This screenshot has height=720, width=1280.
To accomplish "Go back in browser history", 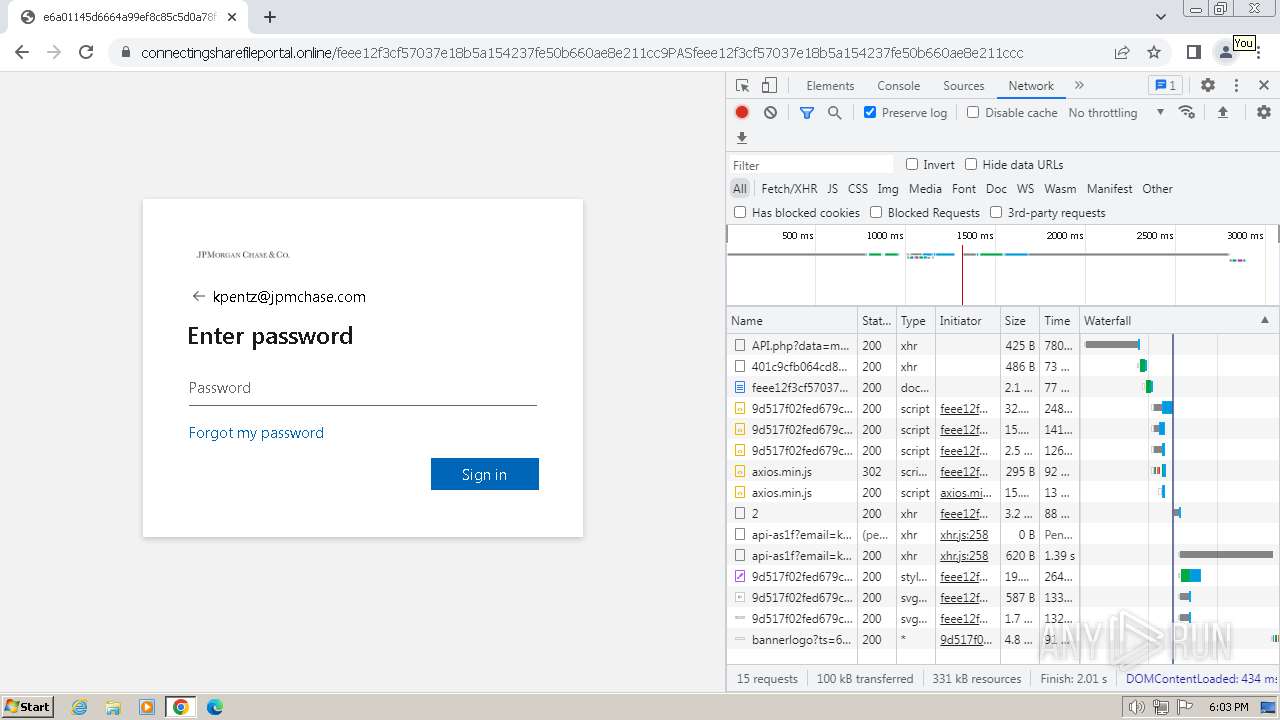I will point(22,52).
